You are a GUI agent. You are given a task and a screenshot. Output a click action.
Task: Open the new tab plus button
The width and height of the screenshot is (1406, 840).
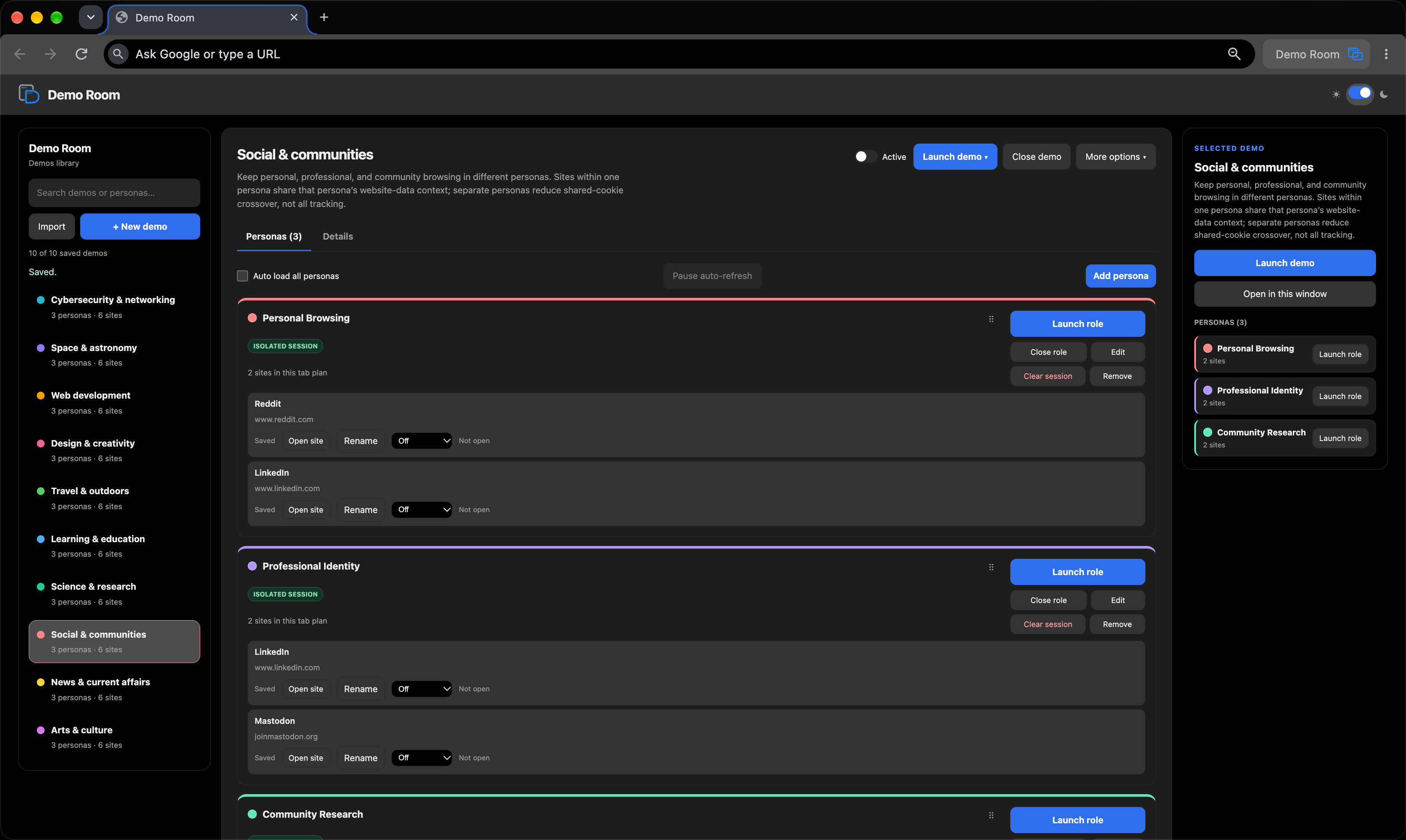pyautogui.click(x=324, y=18)
